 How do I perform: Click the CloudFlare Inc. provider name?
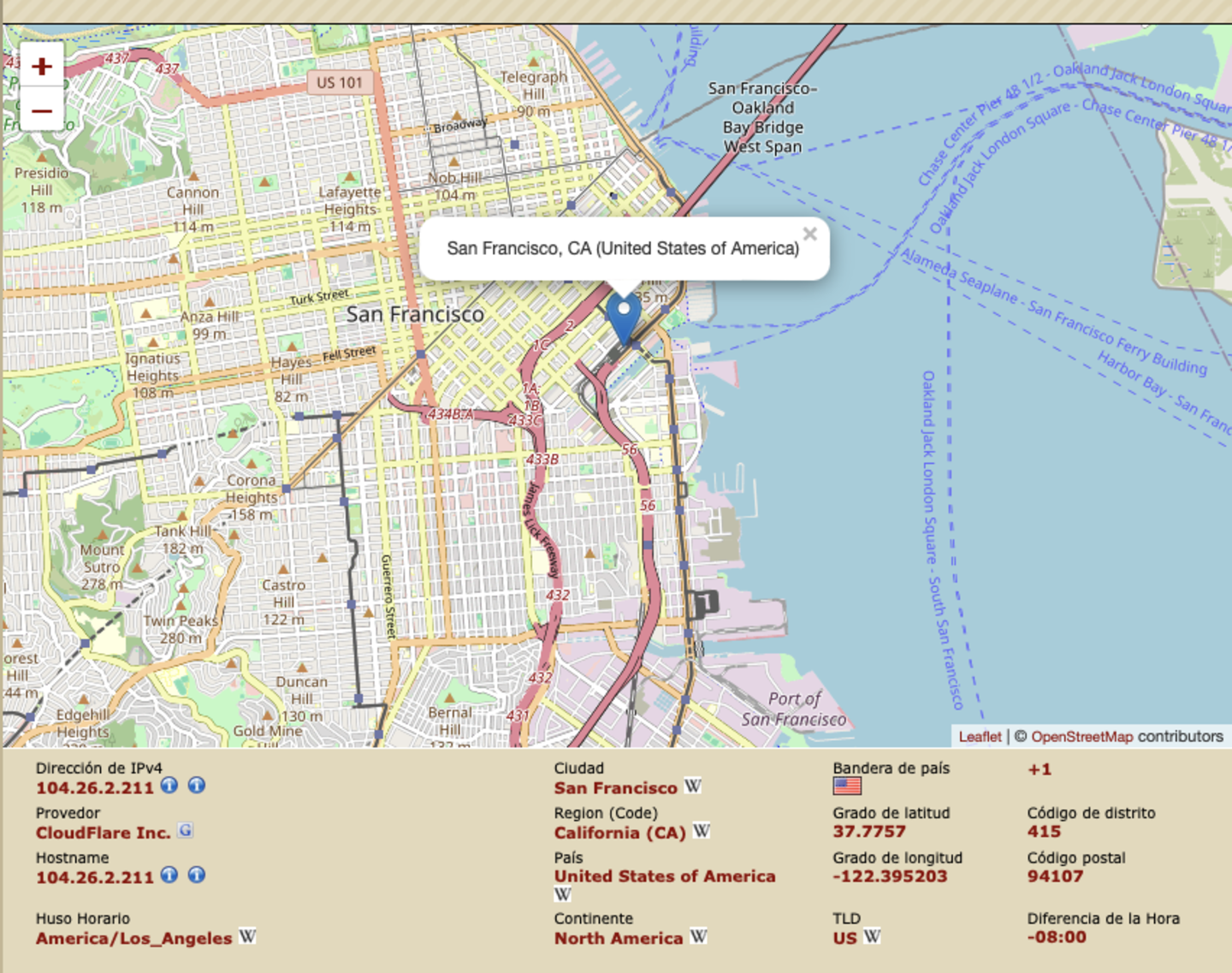coord(104,833)
